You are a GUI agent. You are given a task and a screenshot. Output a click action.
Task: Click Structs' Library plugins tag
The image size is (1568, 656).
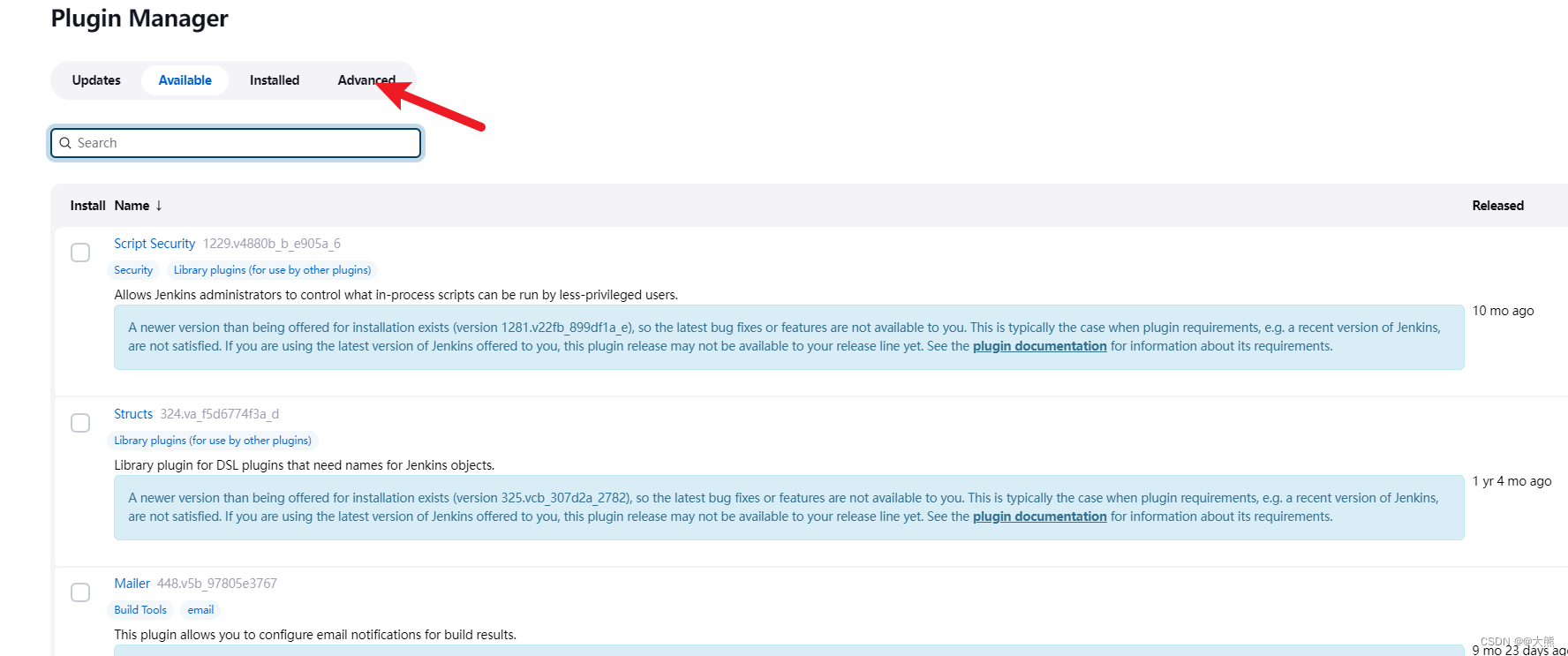click(213, 441)
